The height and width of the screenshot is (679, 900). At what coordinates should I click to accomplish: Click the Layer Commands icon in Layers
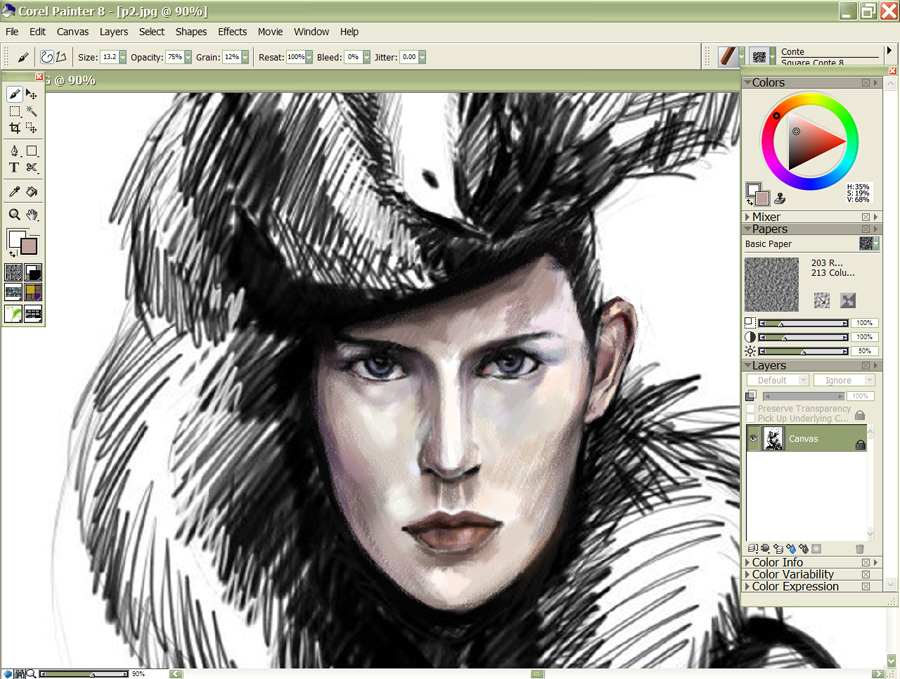click(x=752, y=549)
